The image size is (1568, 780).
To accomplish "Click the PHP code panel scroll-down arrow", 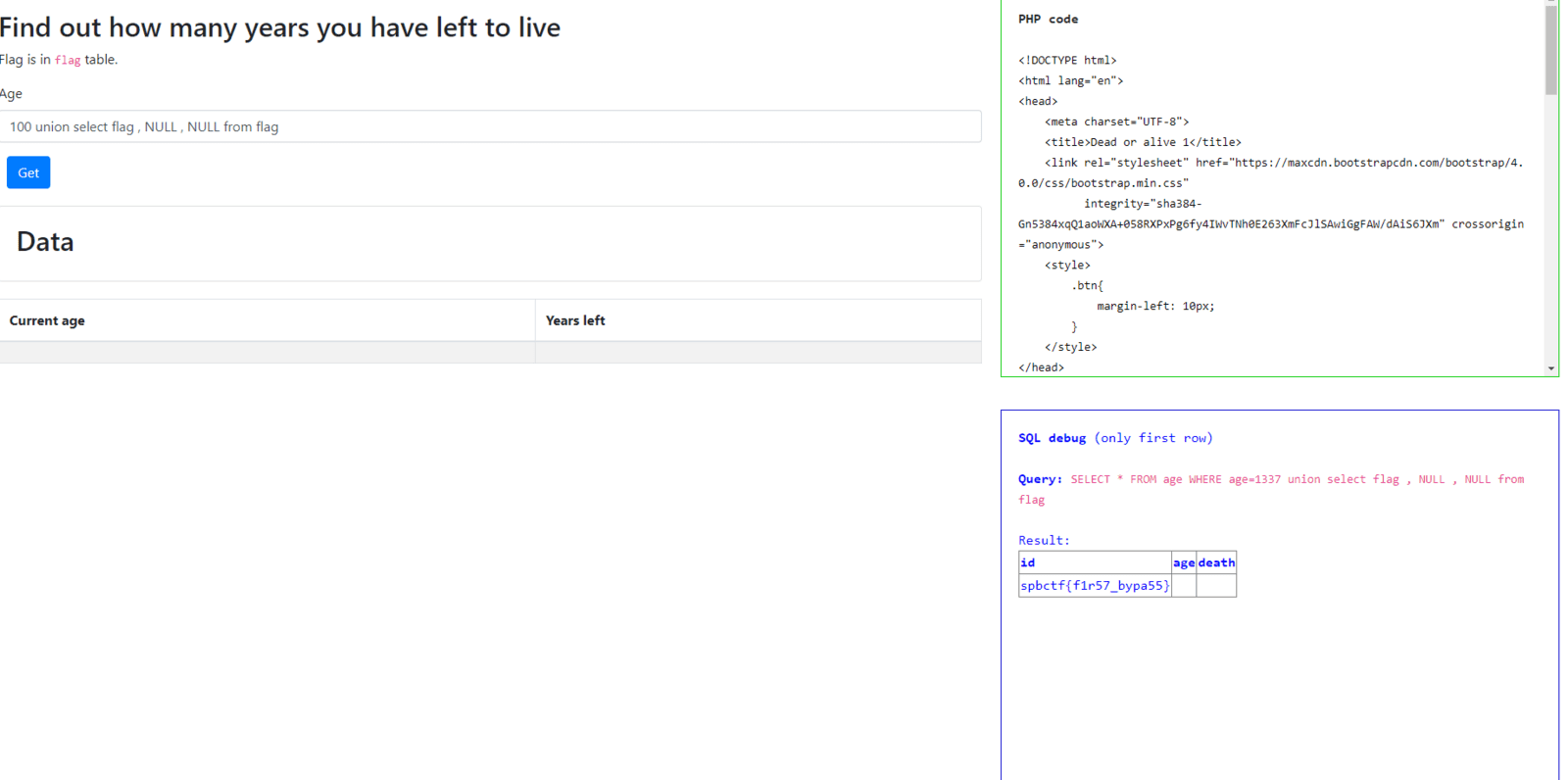I will point(1551,368).
